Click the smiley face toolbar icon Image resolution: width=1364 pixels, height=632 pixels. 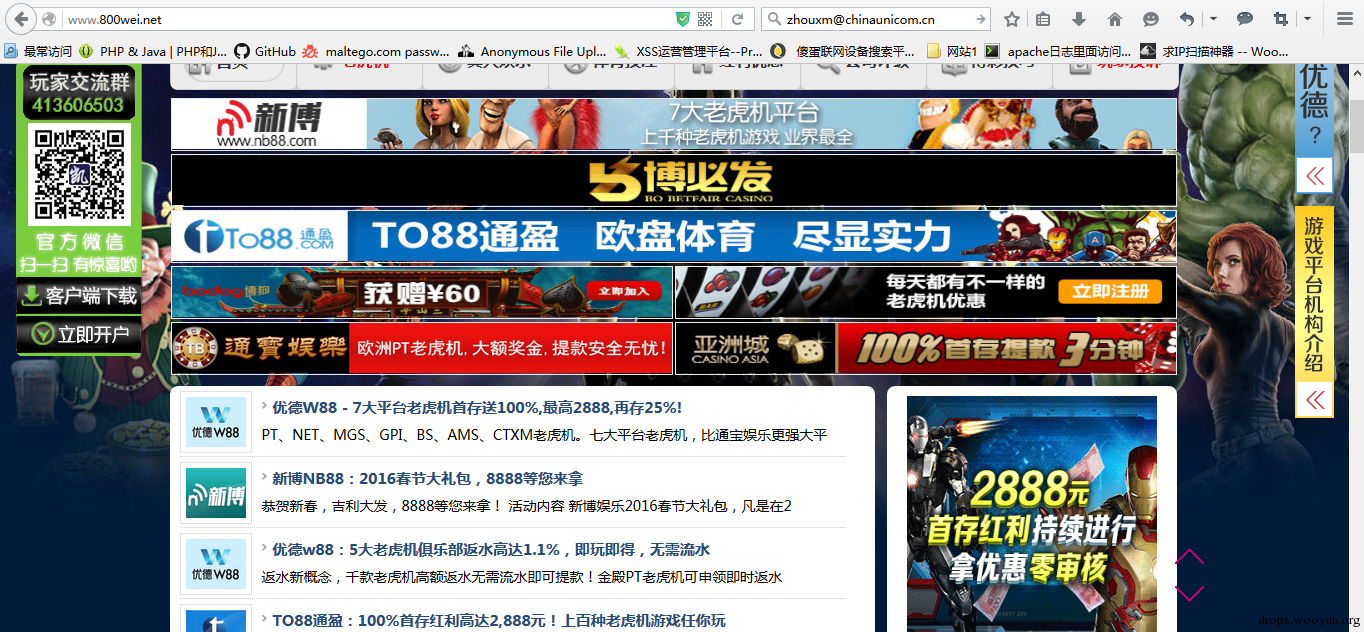(x=1151, y=19)
